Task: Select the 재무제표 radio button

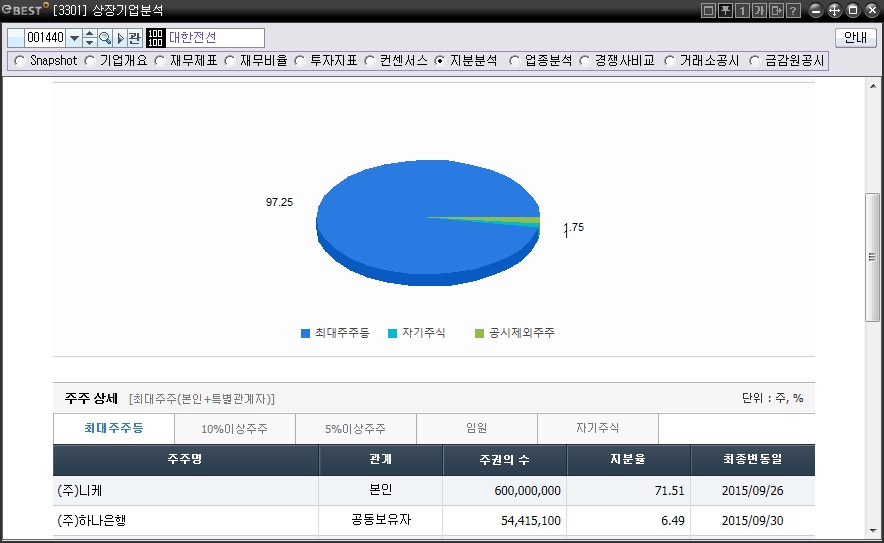Action: point(160,61)
